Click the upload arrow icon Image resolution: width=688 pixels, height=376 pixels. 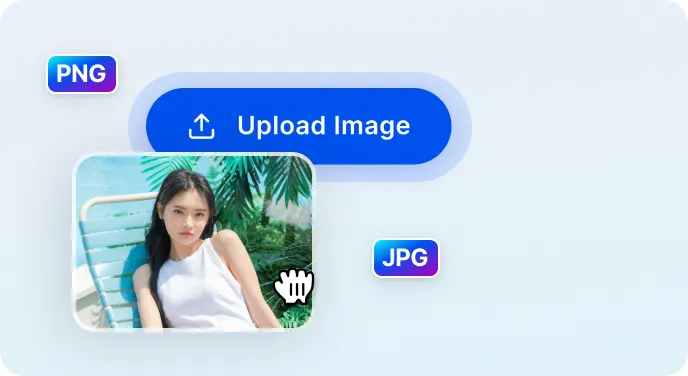(201, 126)
